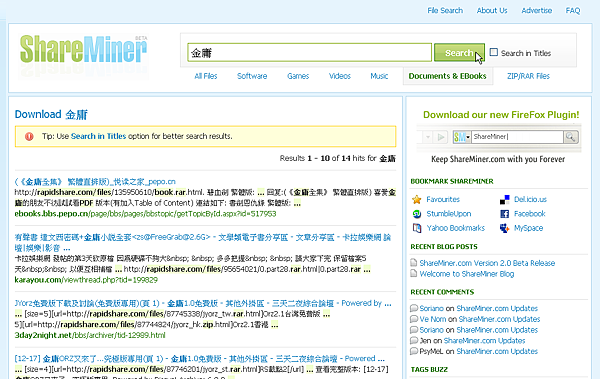
Task: Click the comment bubble icon next to Ve Nom
Action: click(x=413, y=319)
